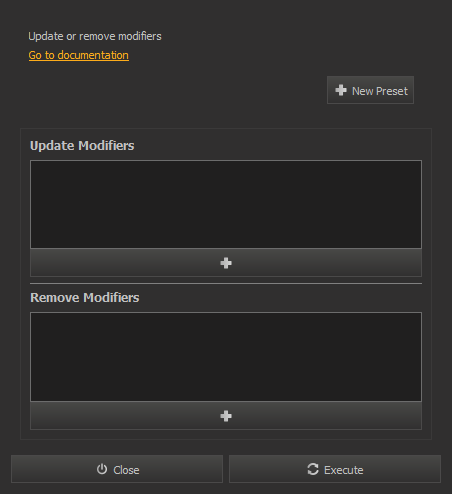The image size is (452, 494).
Task: Add an entry with Update Modifiers plus icon
Action: (226, 263)
